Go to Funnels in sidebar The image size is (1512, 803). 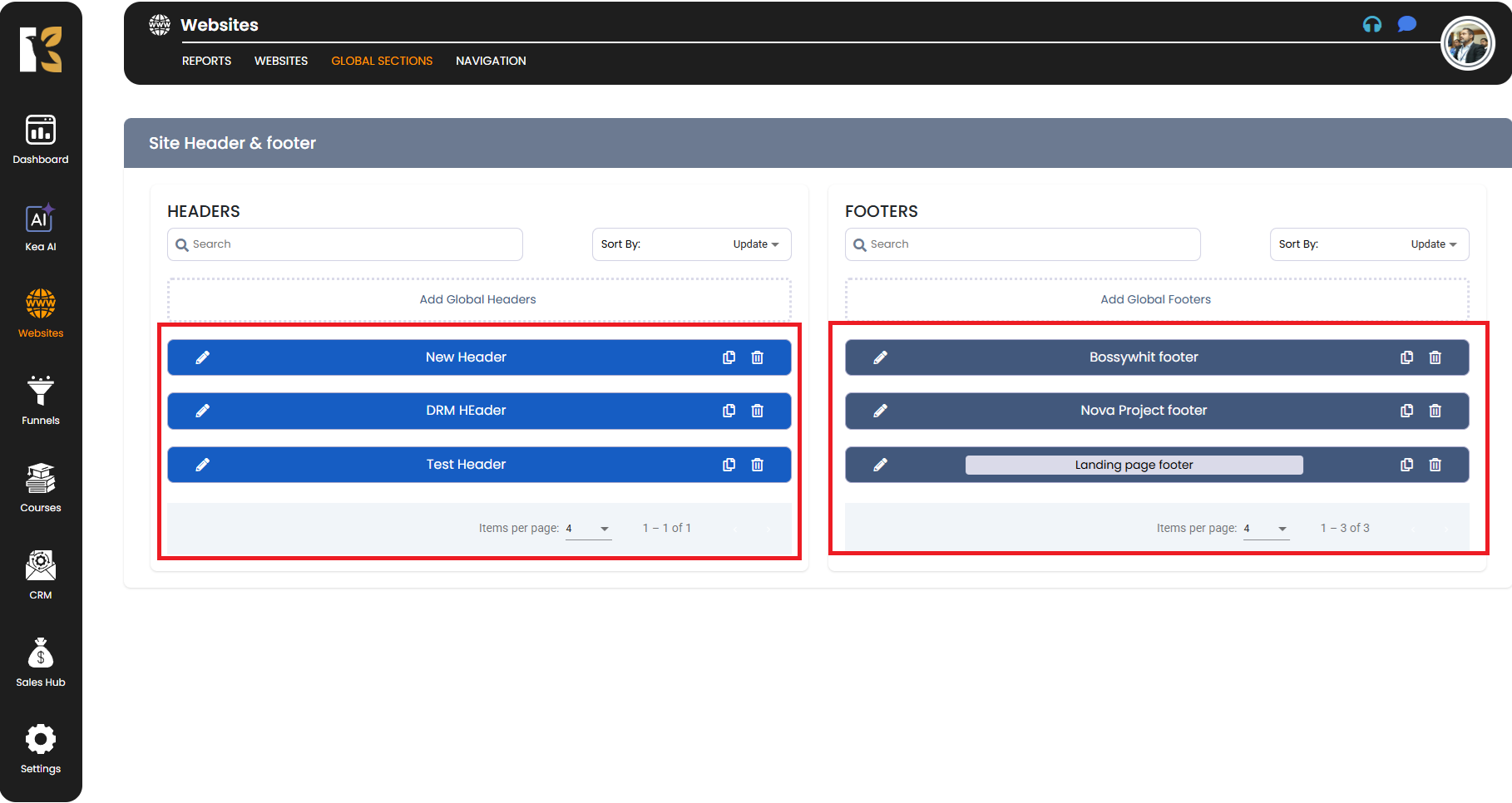pyautogui.click(x=40, y=401)
